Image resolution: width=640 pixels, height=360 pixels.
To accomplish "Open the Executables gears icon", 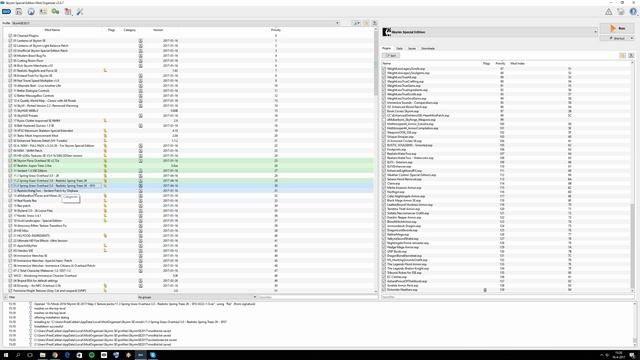I will (56, 12).
